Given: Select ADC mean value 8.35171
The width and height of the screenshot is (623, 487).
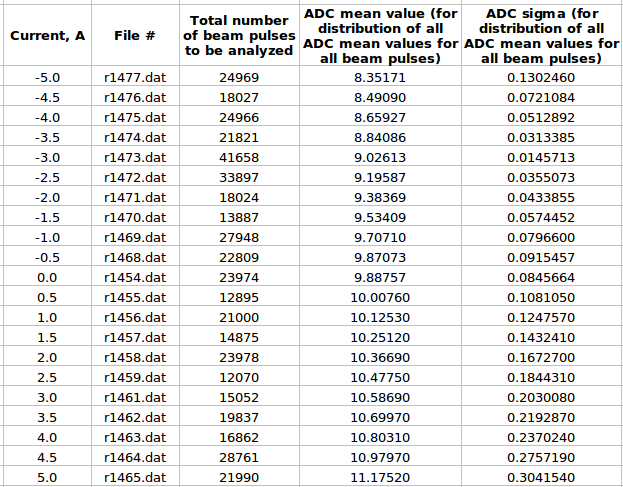Looking at the screenshot, I should click(x=380, y=77).
